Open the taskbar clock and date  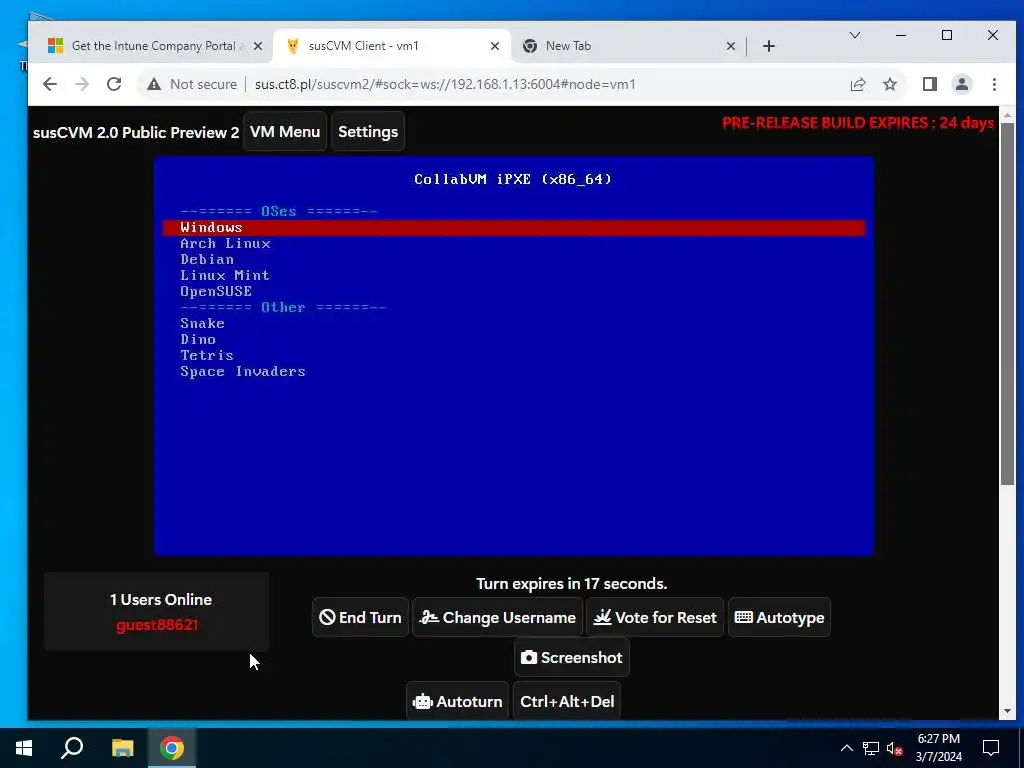[x=938, y=748]
